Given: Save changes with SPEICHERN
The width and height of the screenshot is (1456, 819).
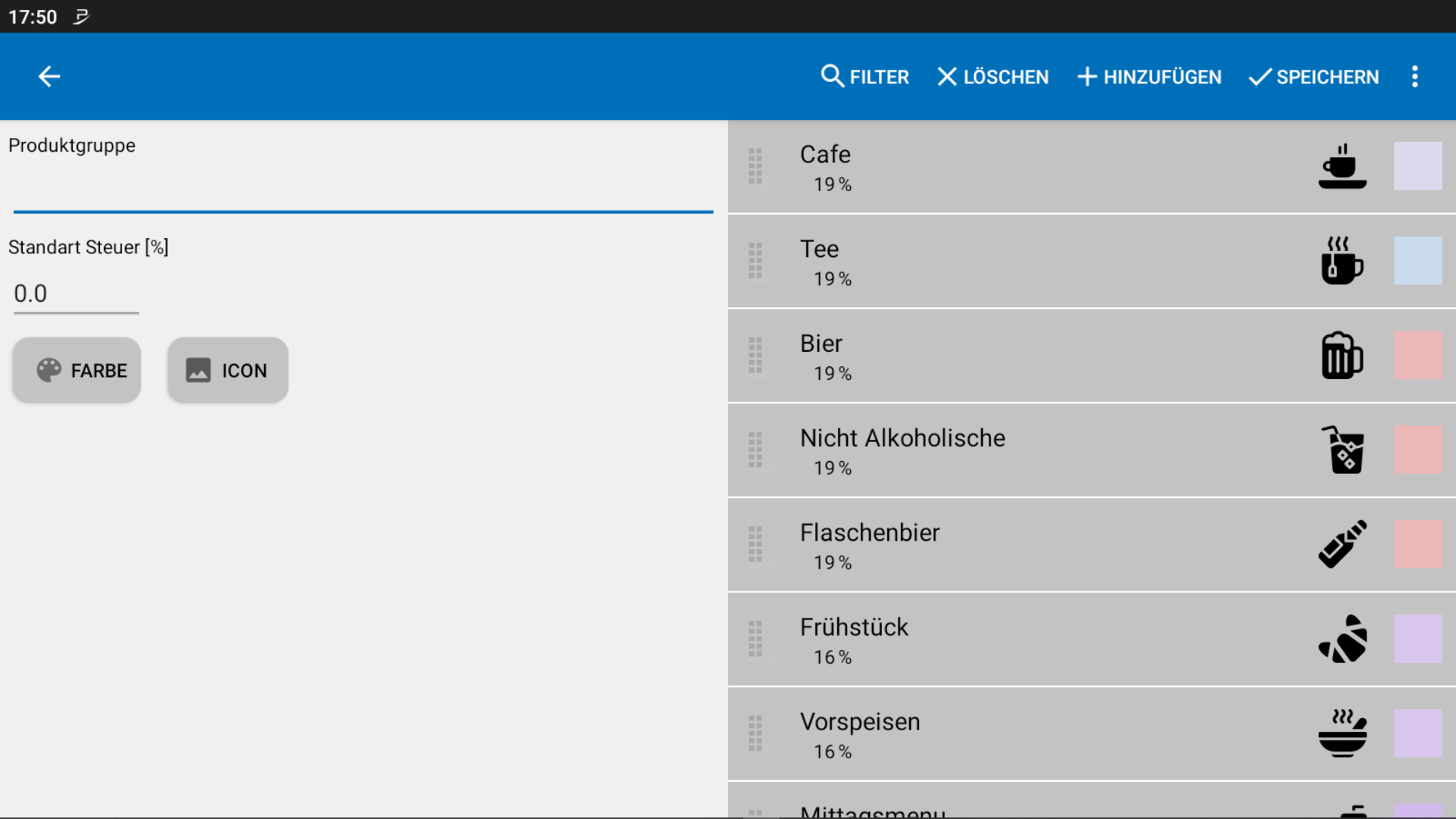Looking at the screenshot, I should pyautogui.click(x=1313, y=77).
